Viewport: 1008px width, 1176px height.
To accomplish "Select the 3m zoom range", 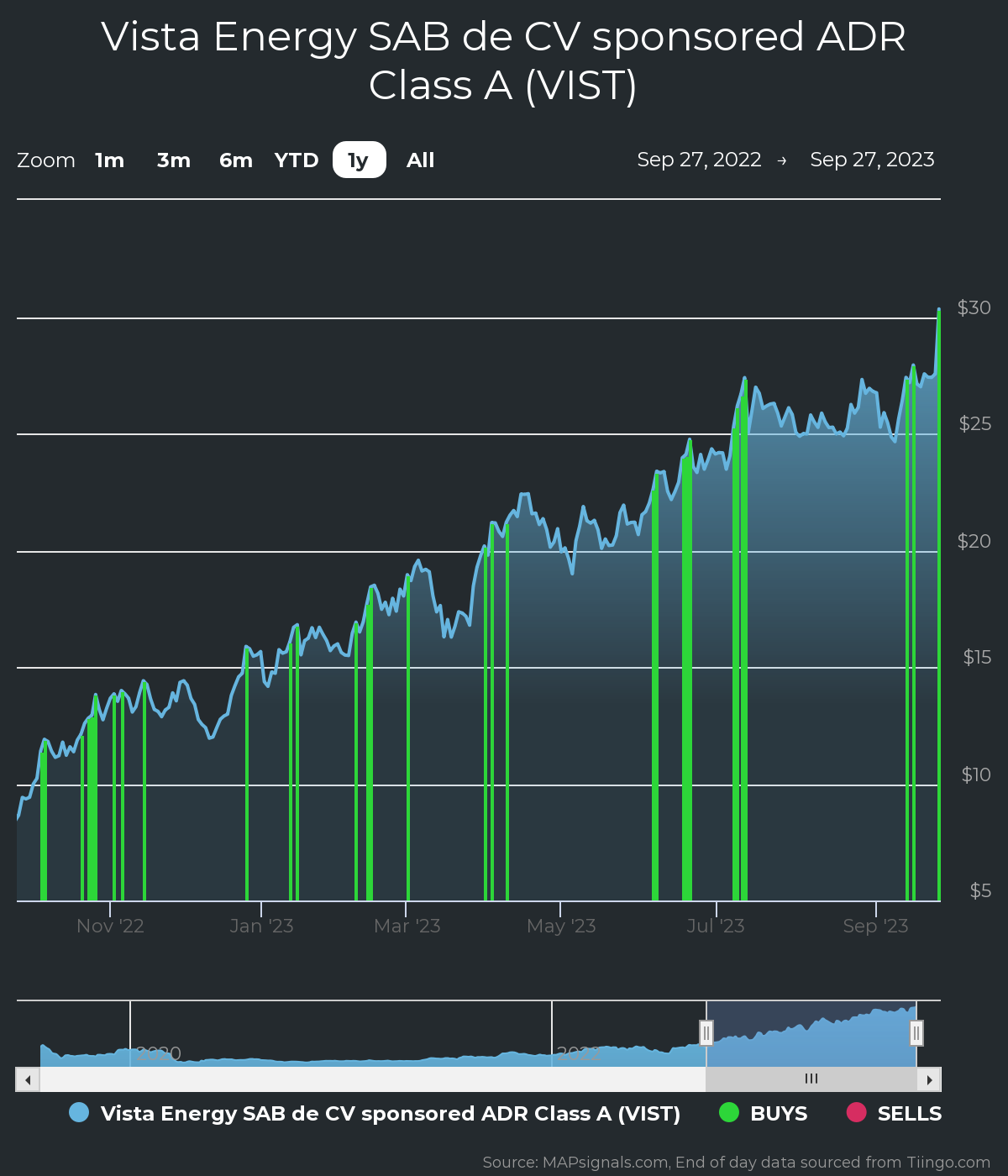I will coord(174,160).
